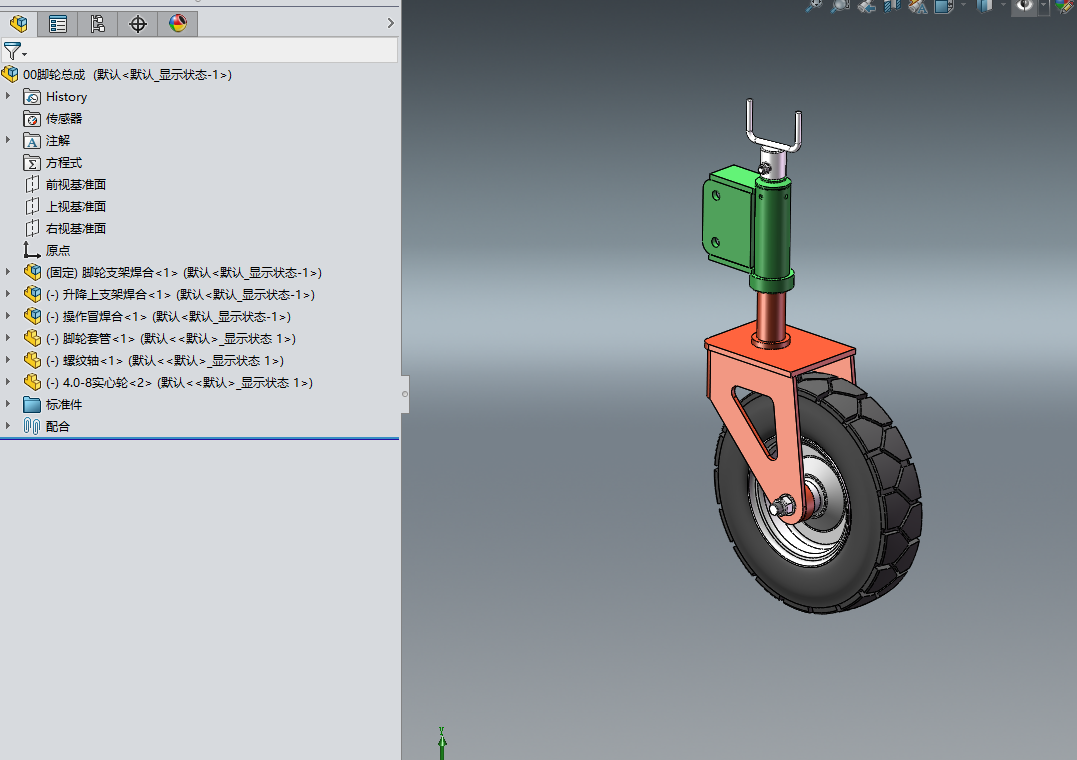Click the 前视基准面 plane icon
The height and width of the screenshot is (760, 1077).
[32, 185]
